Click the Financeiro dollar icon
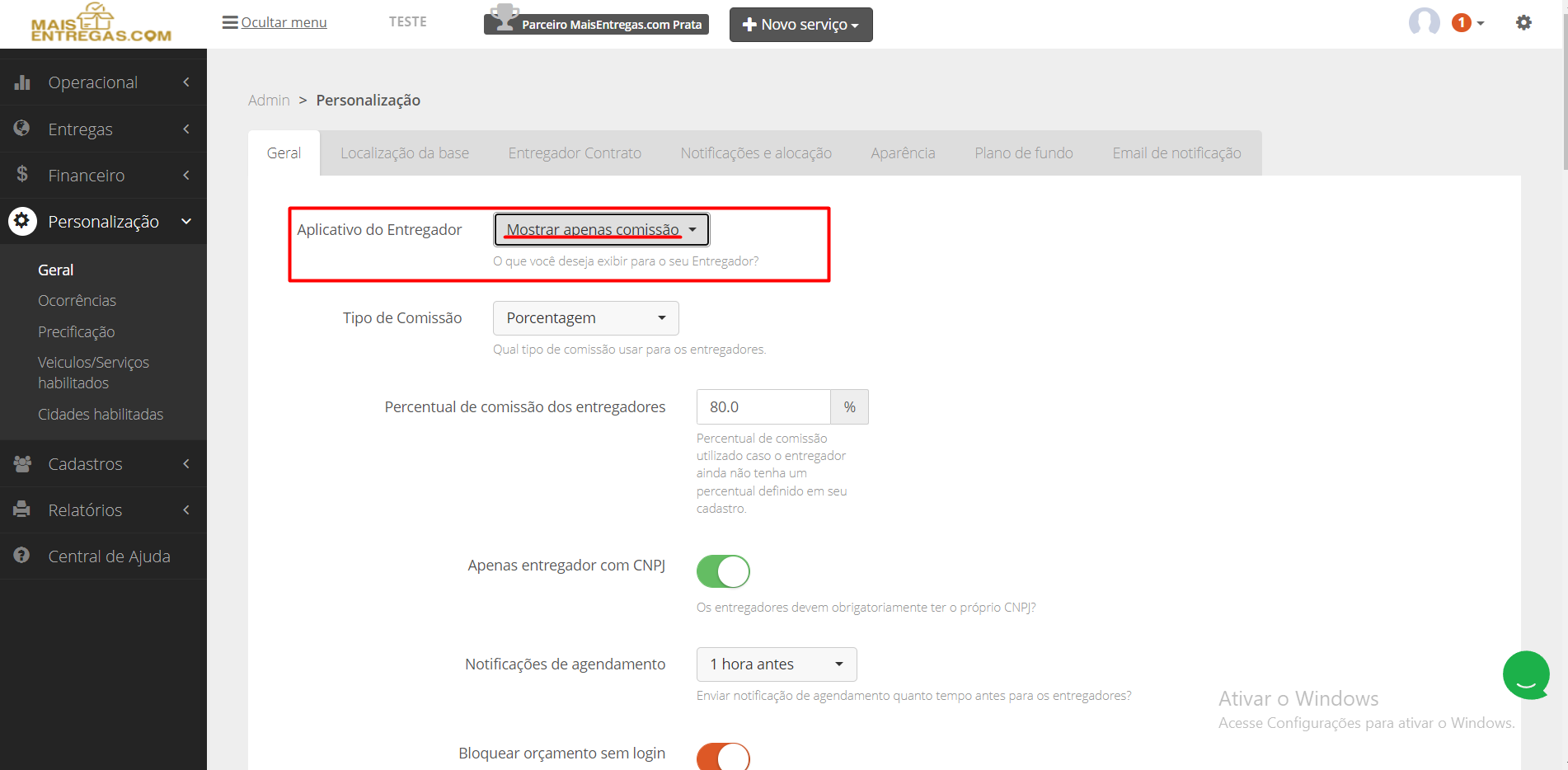This screenshot has height=770, width=1568. click(x=22, y=175)
